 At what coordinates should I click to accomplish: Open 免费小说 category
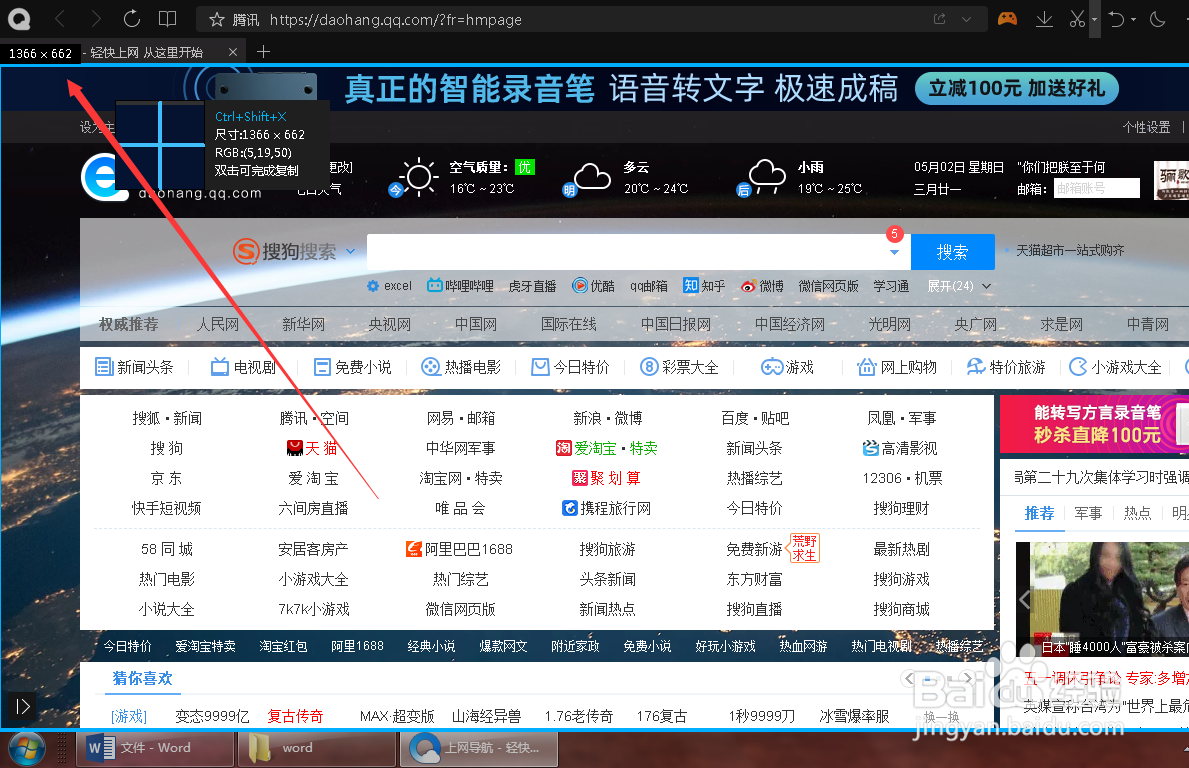(353, 367)
